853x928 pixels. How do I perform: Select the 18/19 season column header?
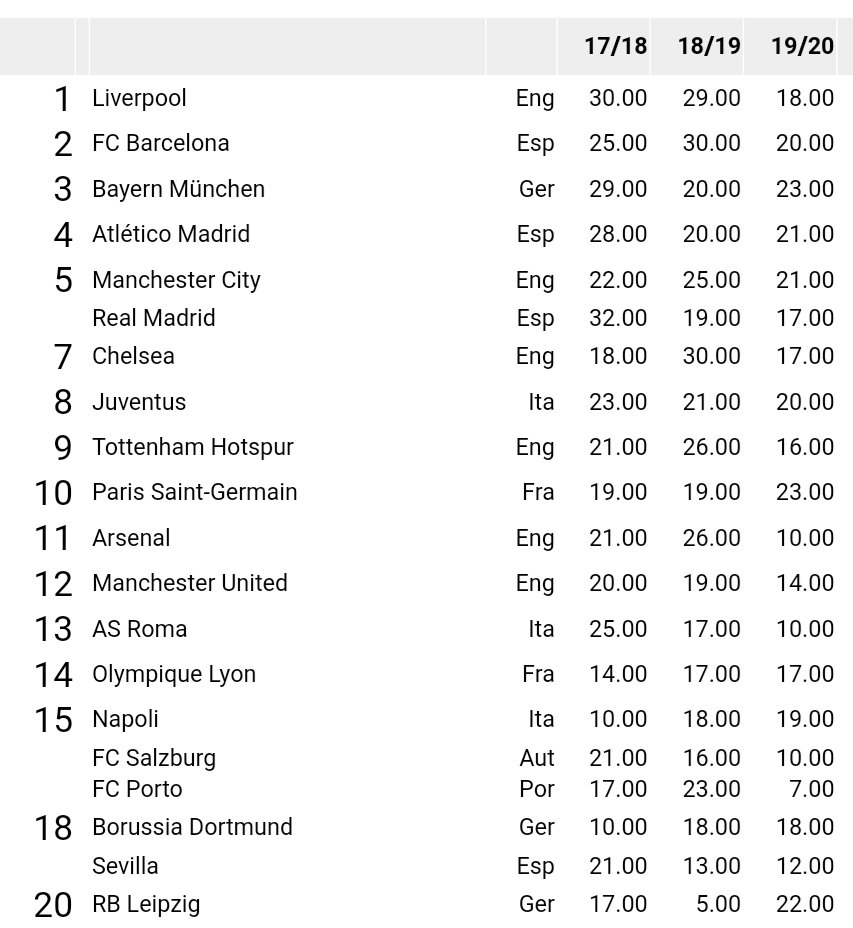tap(709, 46)
